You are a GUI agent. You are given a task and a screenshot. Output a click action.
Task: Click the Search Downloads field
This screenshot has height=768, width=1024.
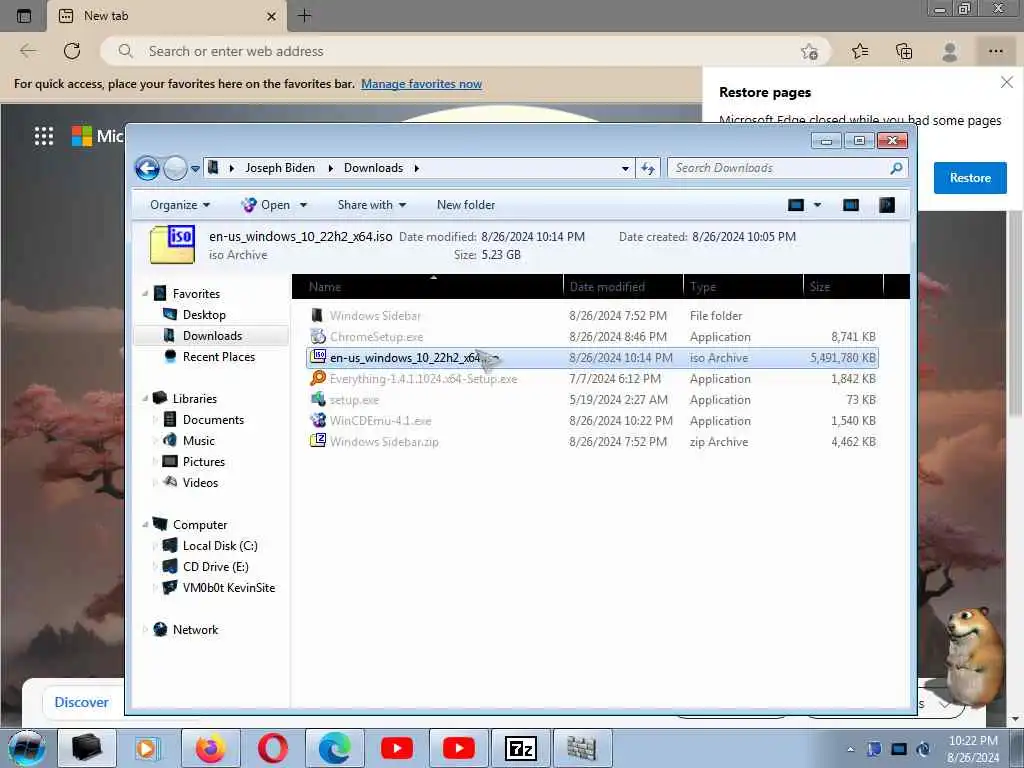[x=789, y=168]
